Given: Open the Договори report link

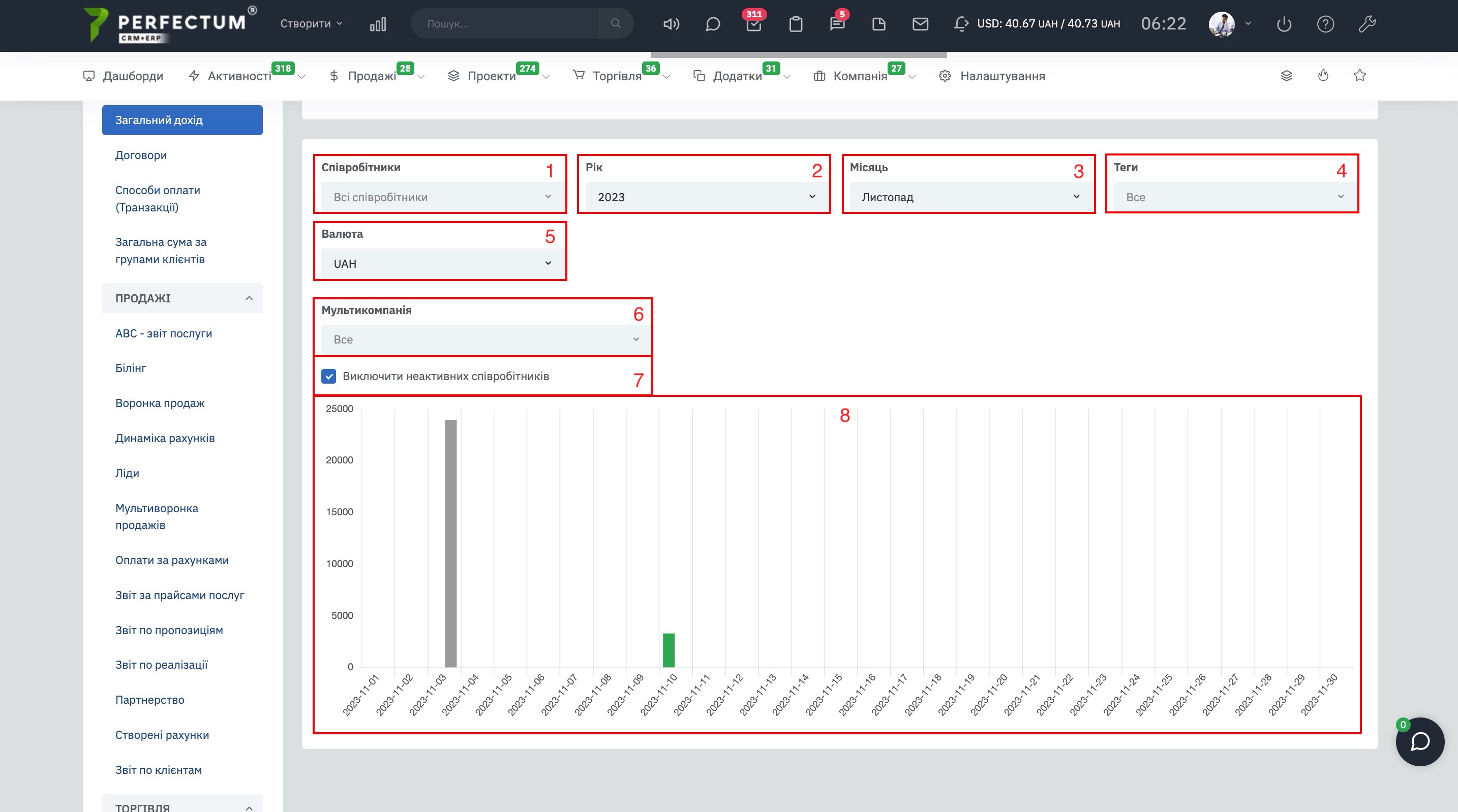Looking at the screenshot, I should click(x=141, y=155).
